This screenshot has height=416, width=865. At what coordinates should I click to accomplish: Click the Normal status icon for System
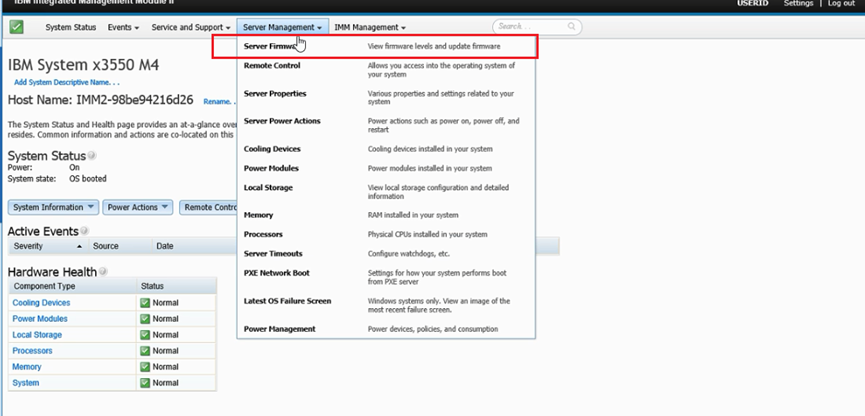coord(145,383)
